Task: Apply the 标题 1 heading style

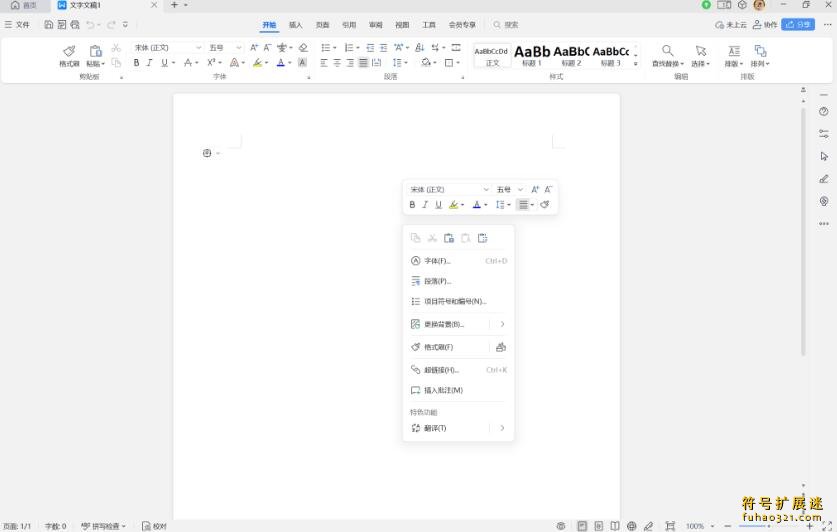Action: [532, 55]
